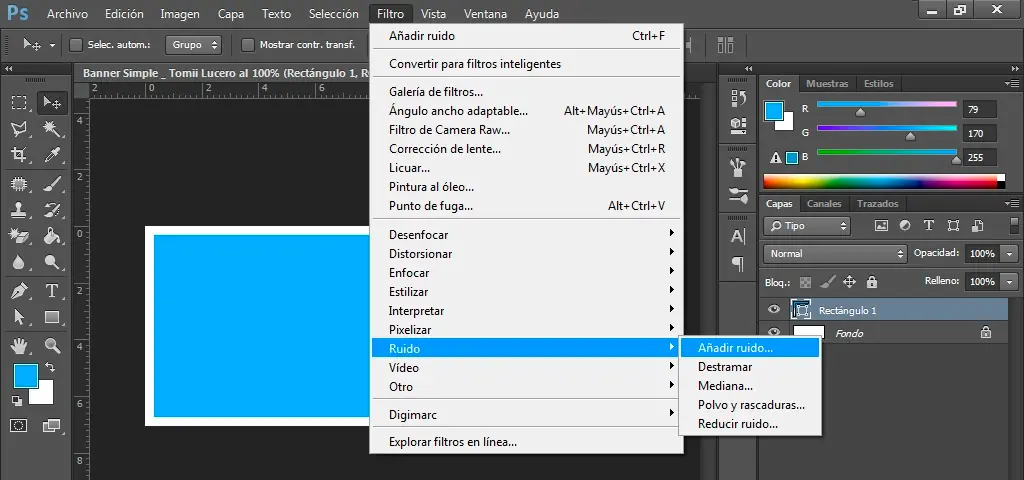This screenshot has height=480, width=1024.
Task: Expand the Desenfocar submenu
Action: (527, 234)
